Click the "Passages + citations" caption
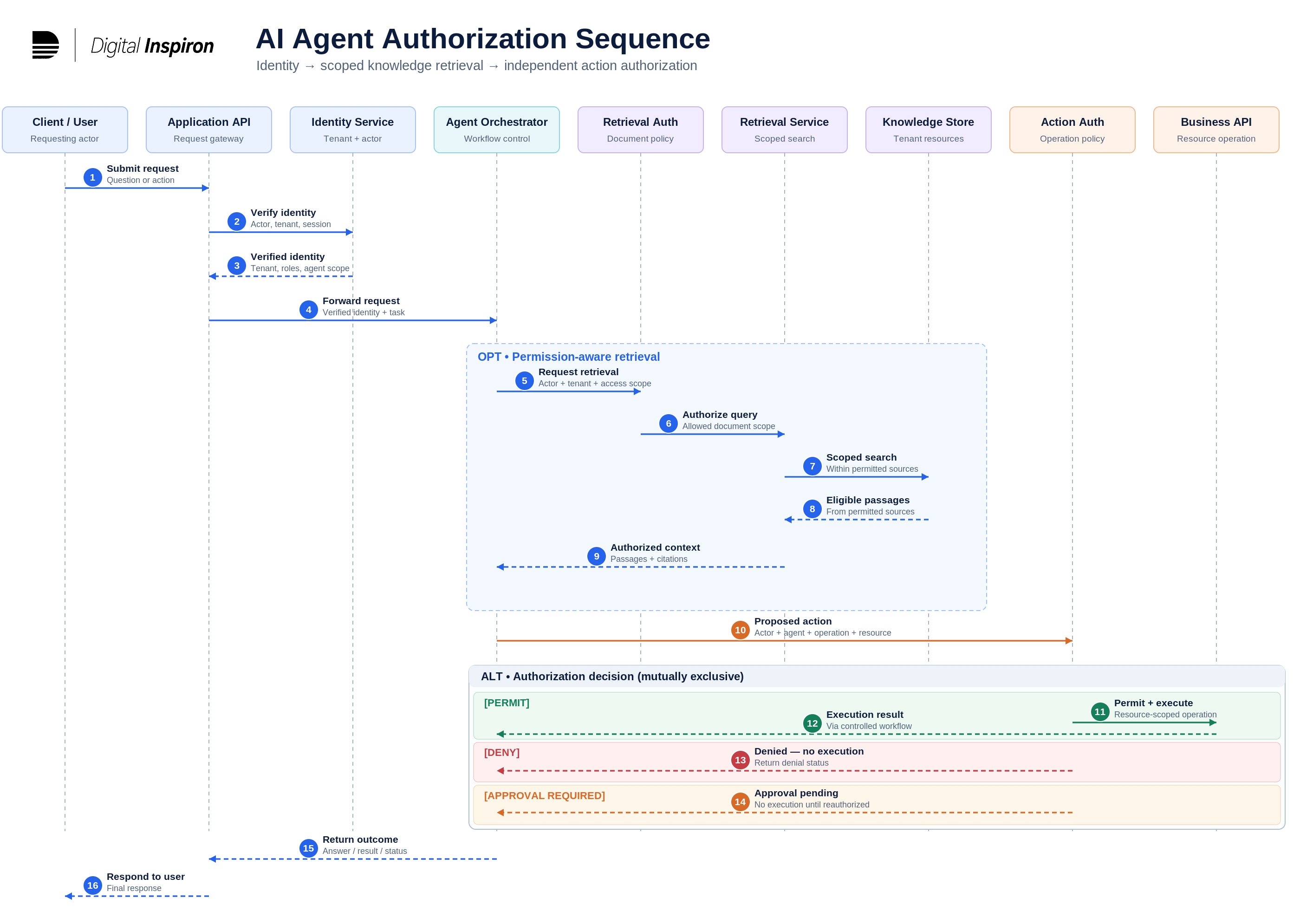Image resolution: width=1300 pixels, height=924 pixels. point(649,560)
